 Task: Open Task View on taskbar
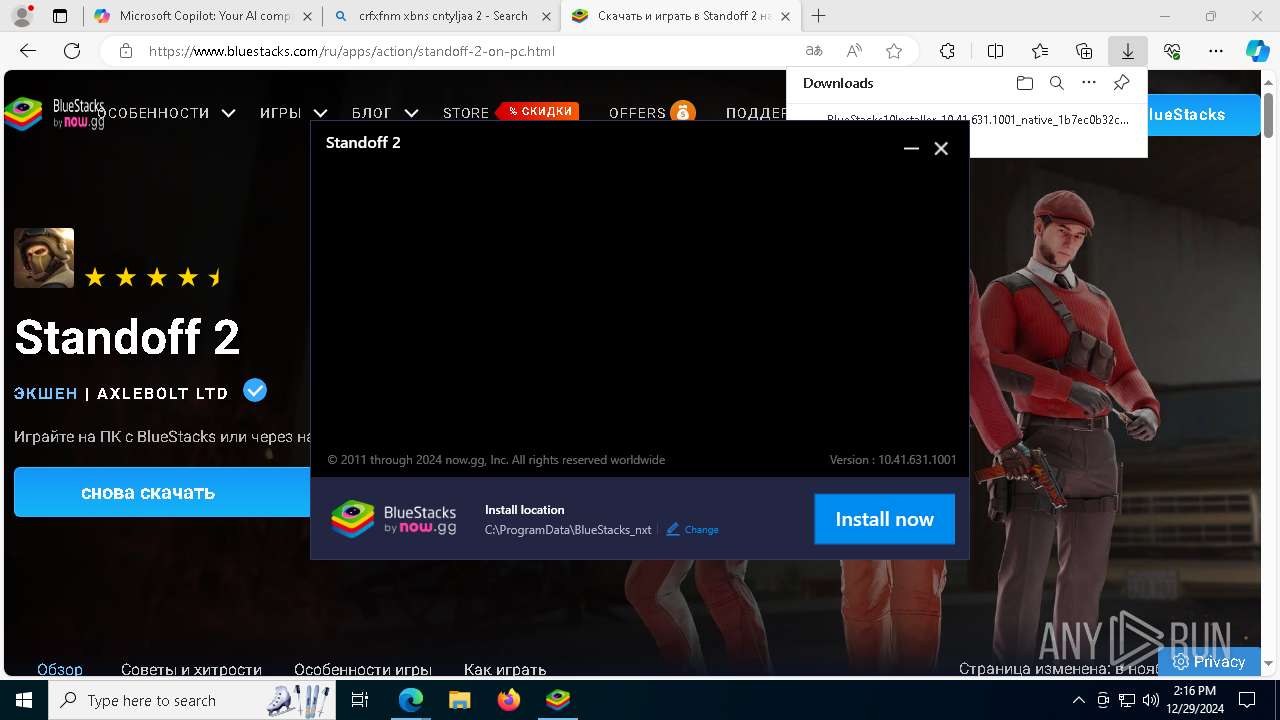coord(360,700)
